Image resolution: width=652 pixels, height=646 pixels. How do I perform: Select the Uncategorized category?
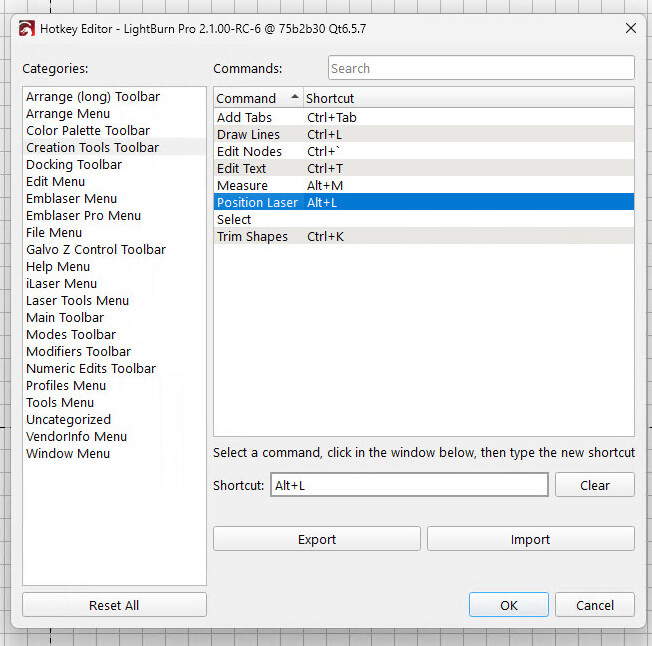[x=68, y=419]
